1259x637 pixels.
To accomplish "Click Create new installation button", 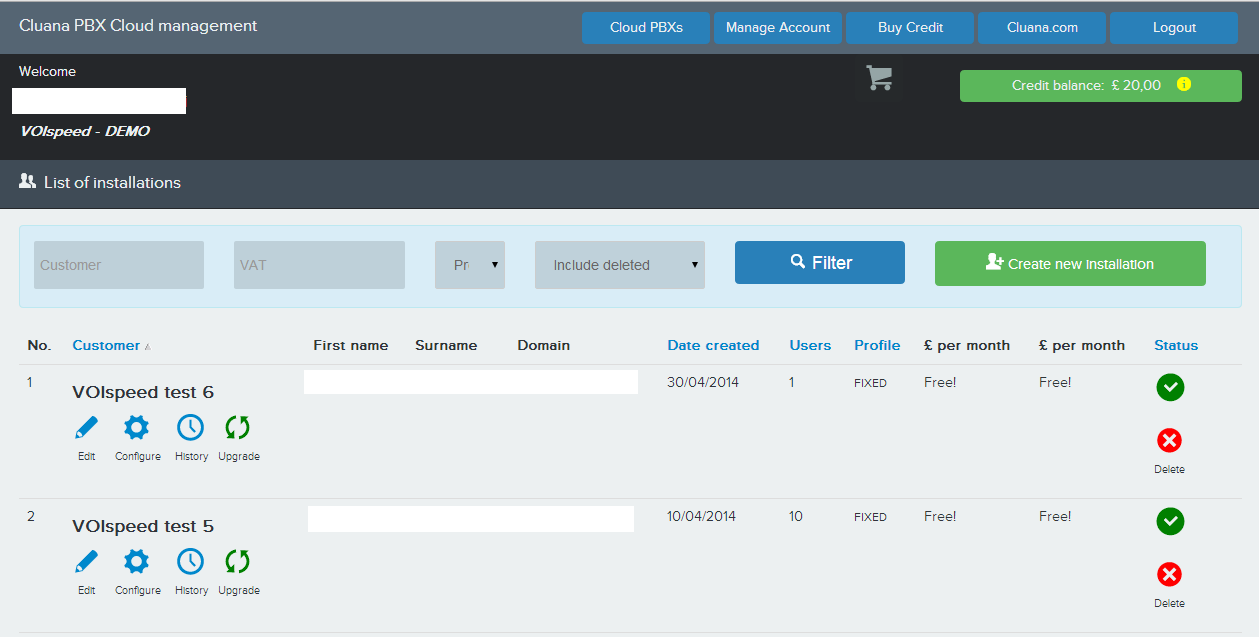I will tap(1070, 263).
